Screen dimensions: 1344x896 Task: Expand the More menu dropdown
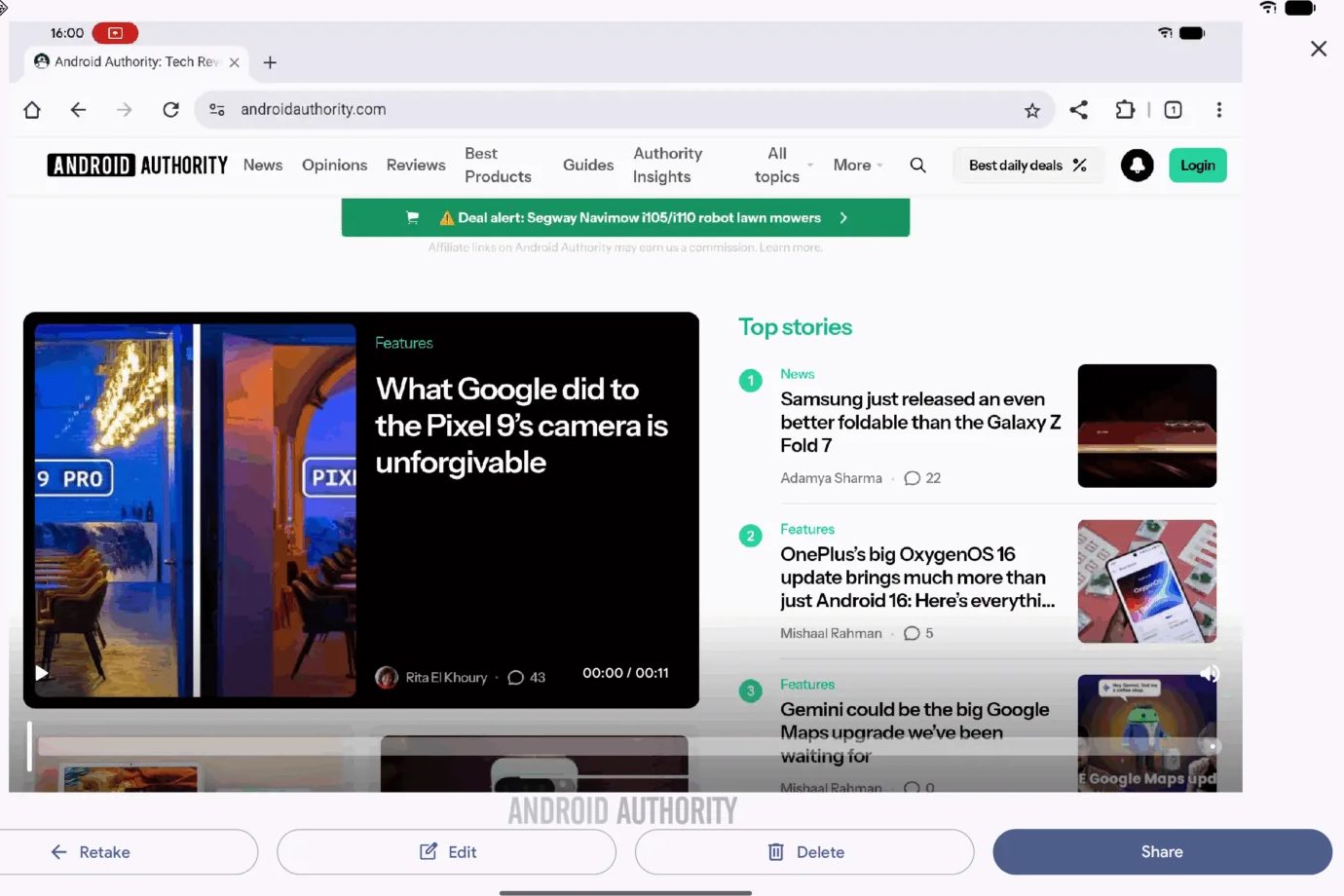tap(858, 166)
